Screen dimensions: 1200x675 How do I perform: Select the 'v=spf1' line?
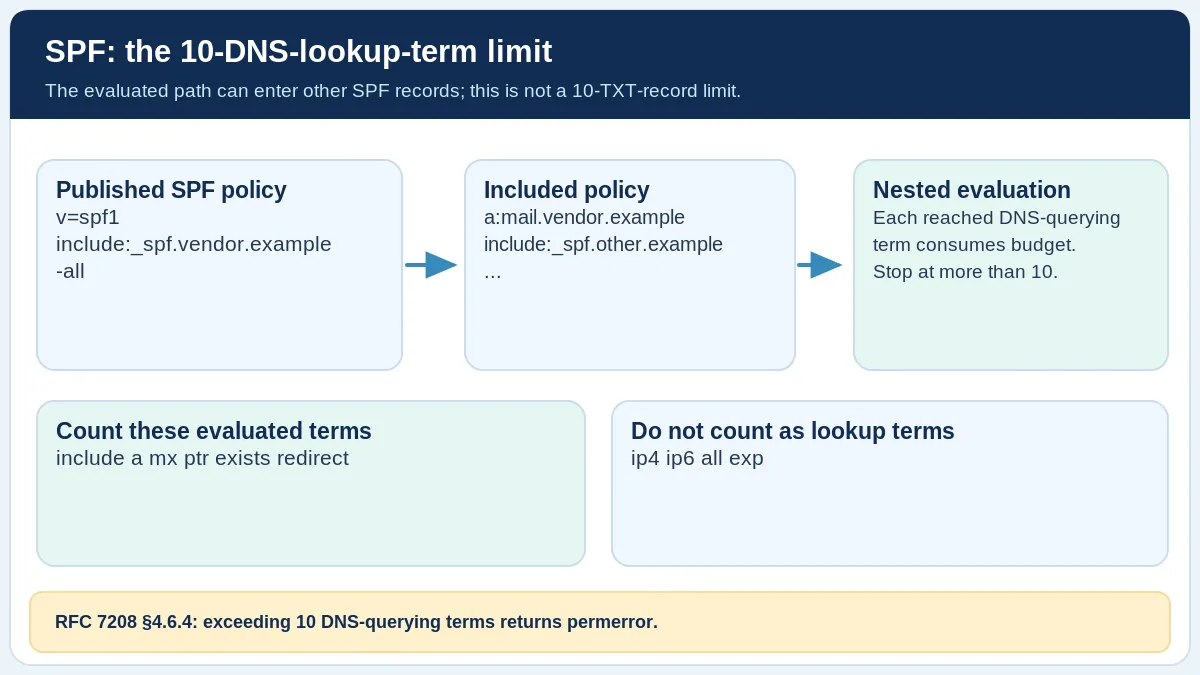(88, 217)
